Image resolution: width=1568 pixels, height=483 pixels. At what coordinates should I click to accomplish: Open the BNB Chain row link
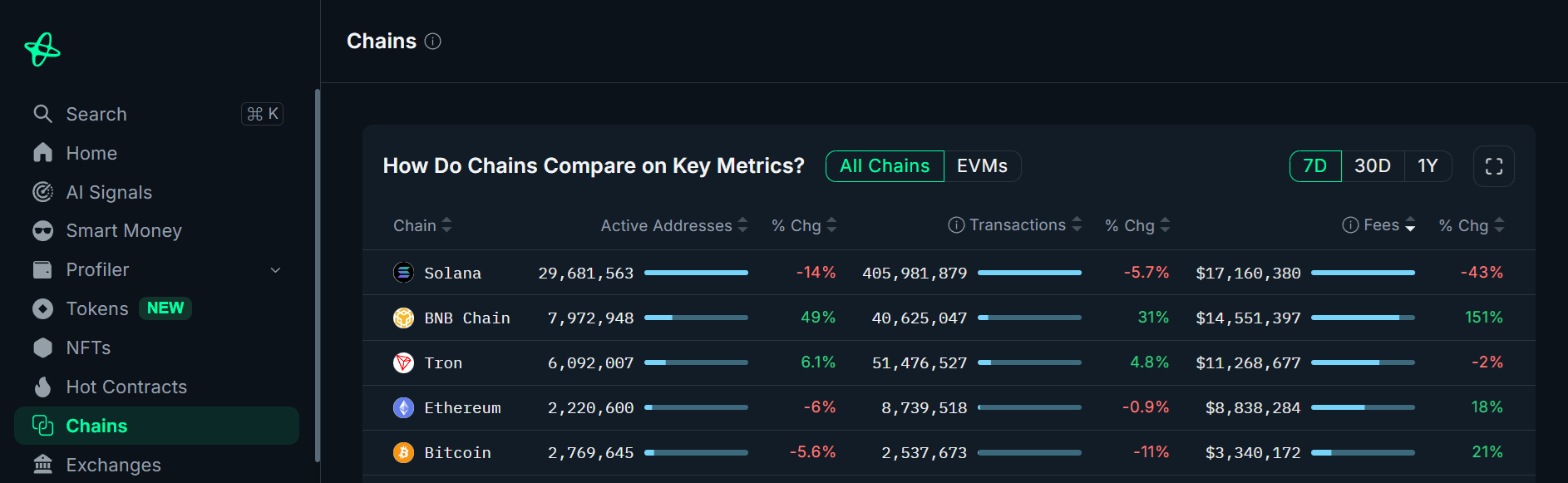(x=467, y=318)
